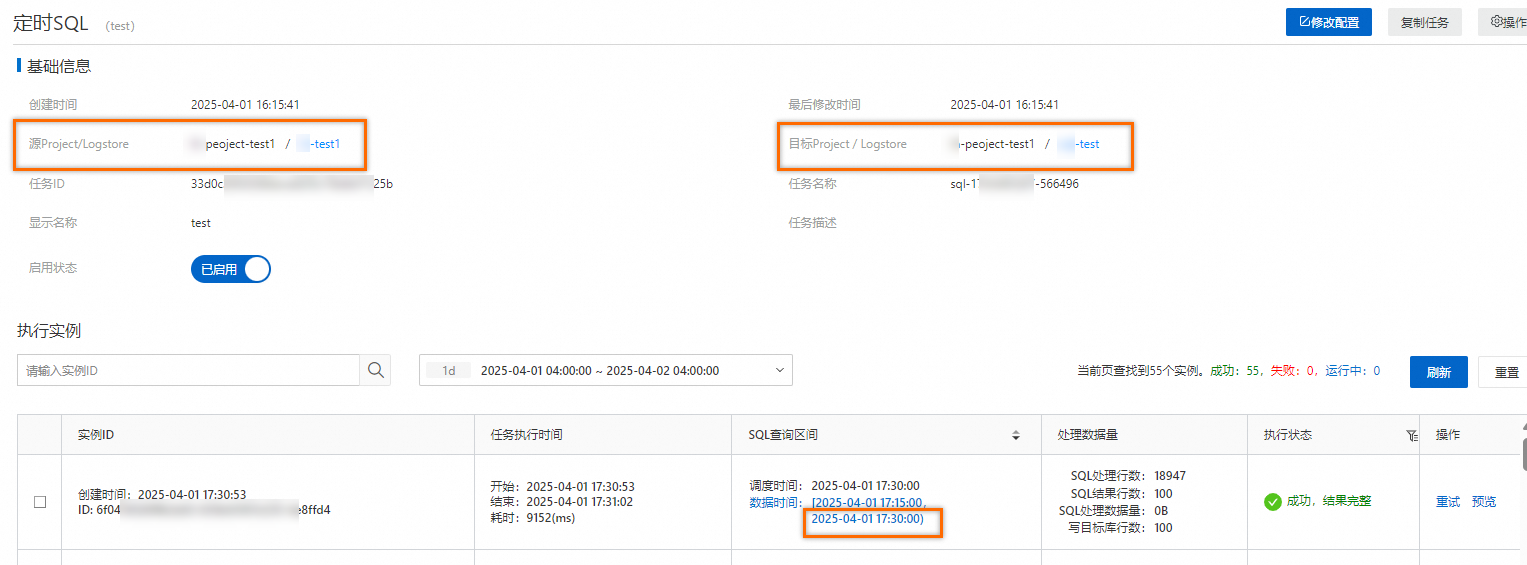Click the 基础信息 section heading

[x=59, y=66]
